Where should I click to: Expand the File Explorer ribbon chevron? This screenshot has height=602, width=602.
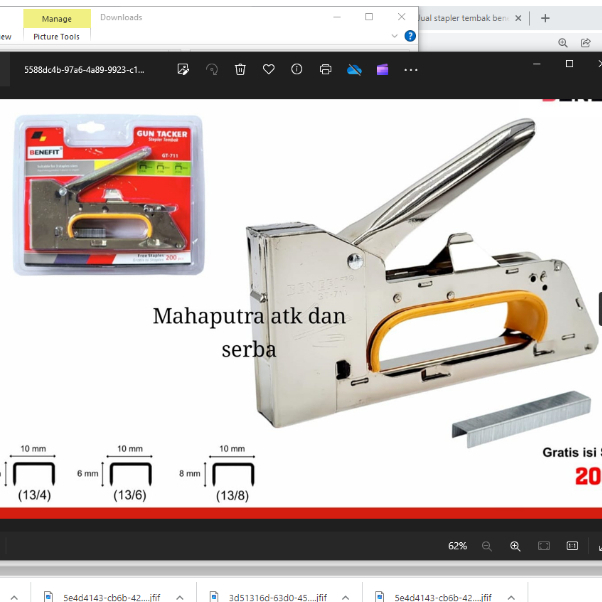(x=396, y=35)
